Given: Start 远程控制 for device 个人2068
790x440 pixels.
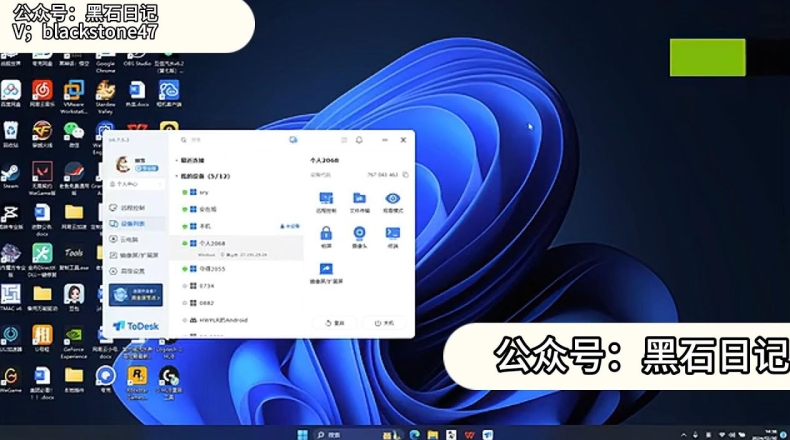Looking at the screenshot, I should coord(326,203).
